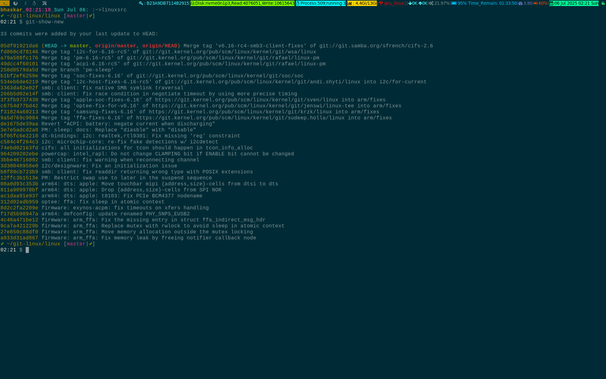Click 't8103: Fix PCIe BCM4377 nodename' commit
Image resolution: width=606 pixels, height=379 pixels.
(101, 195)
